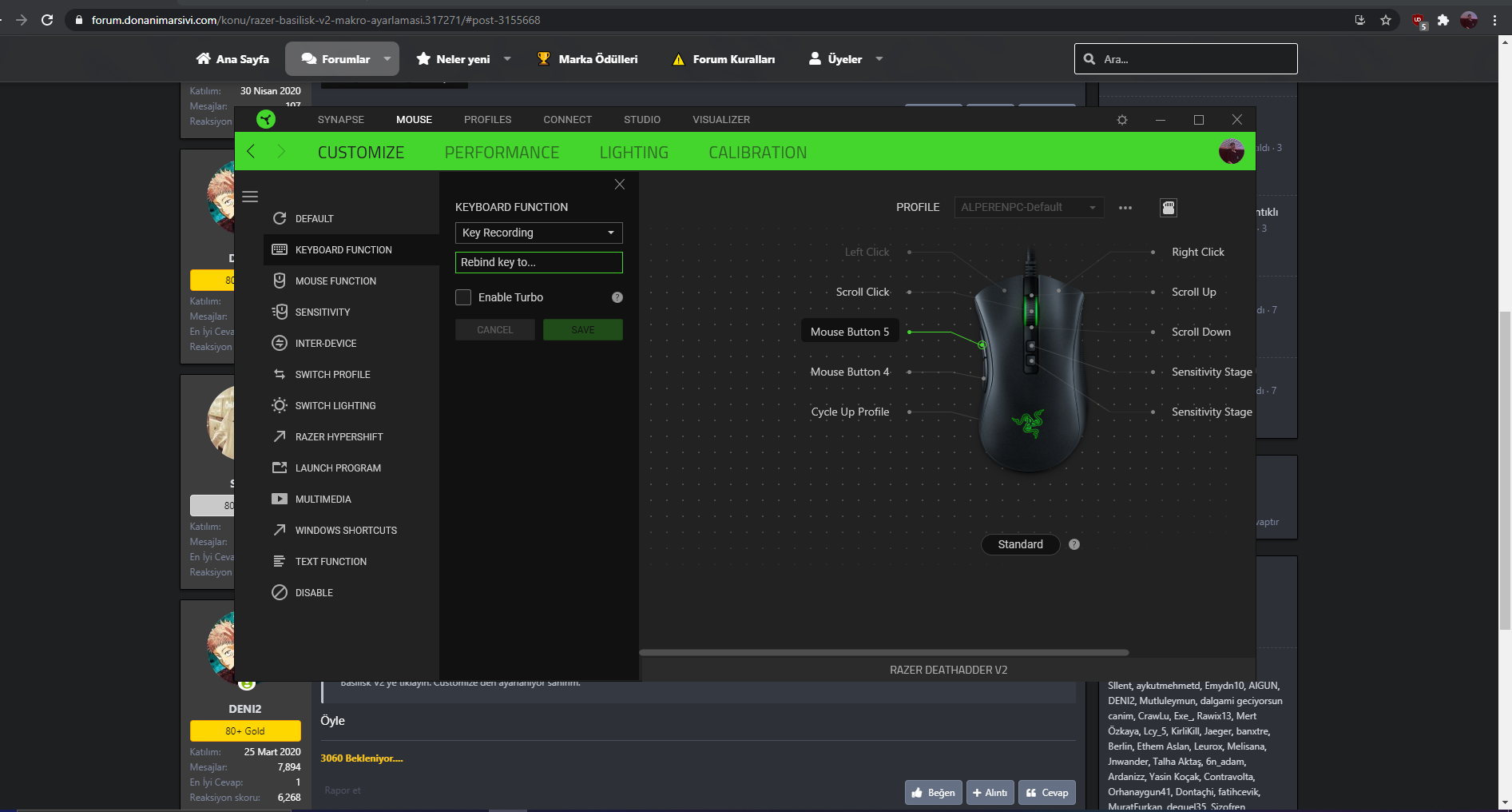Click the forum Ara search field
The height and width of the screenshot is (812, 1512).
[x=1186, y=59]
